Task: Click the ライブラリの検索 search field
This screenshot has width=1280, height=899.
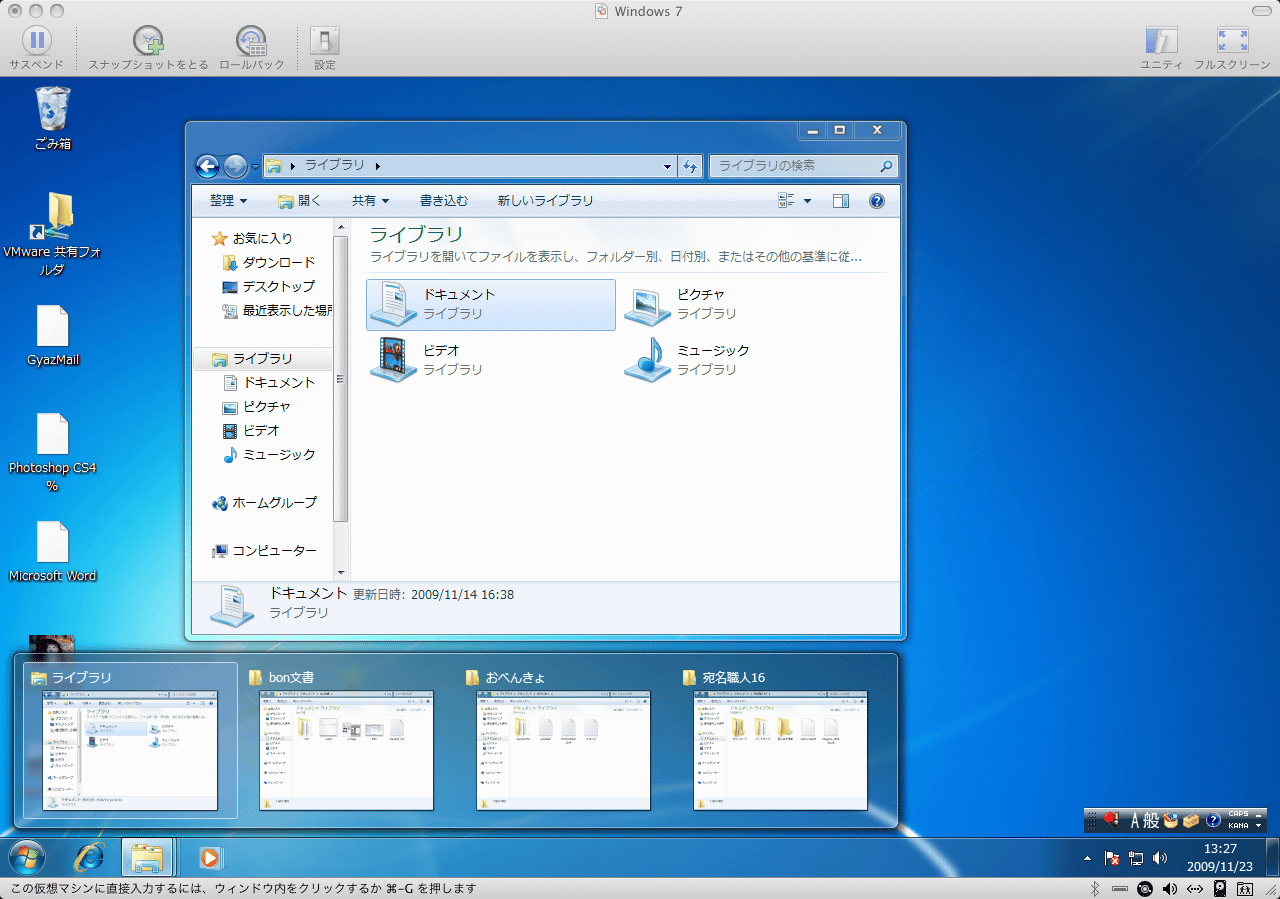Action: point(803,166)
